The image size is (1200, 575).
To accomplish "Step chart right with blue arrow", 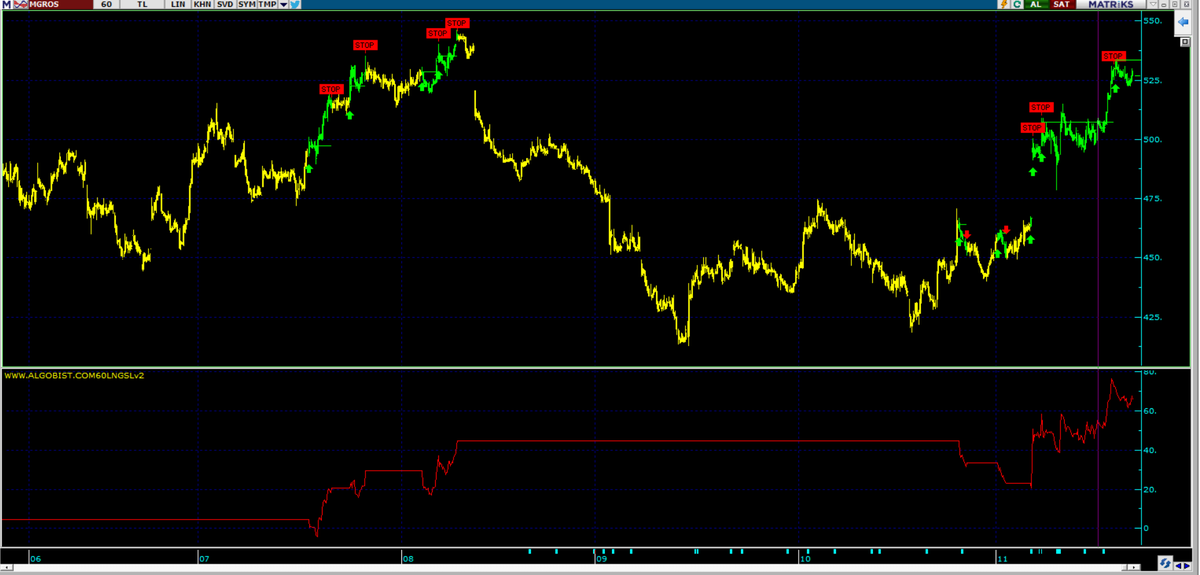I will [1187, 566].
